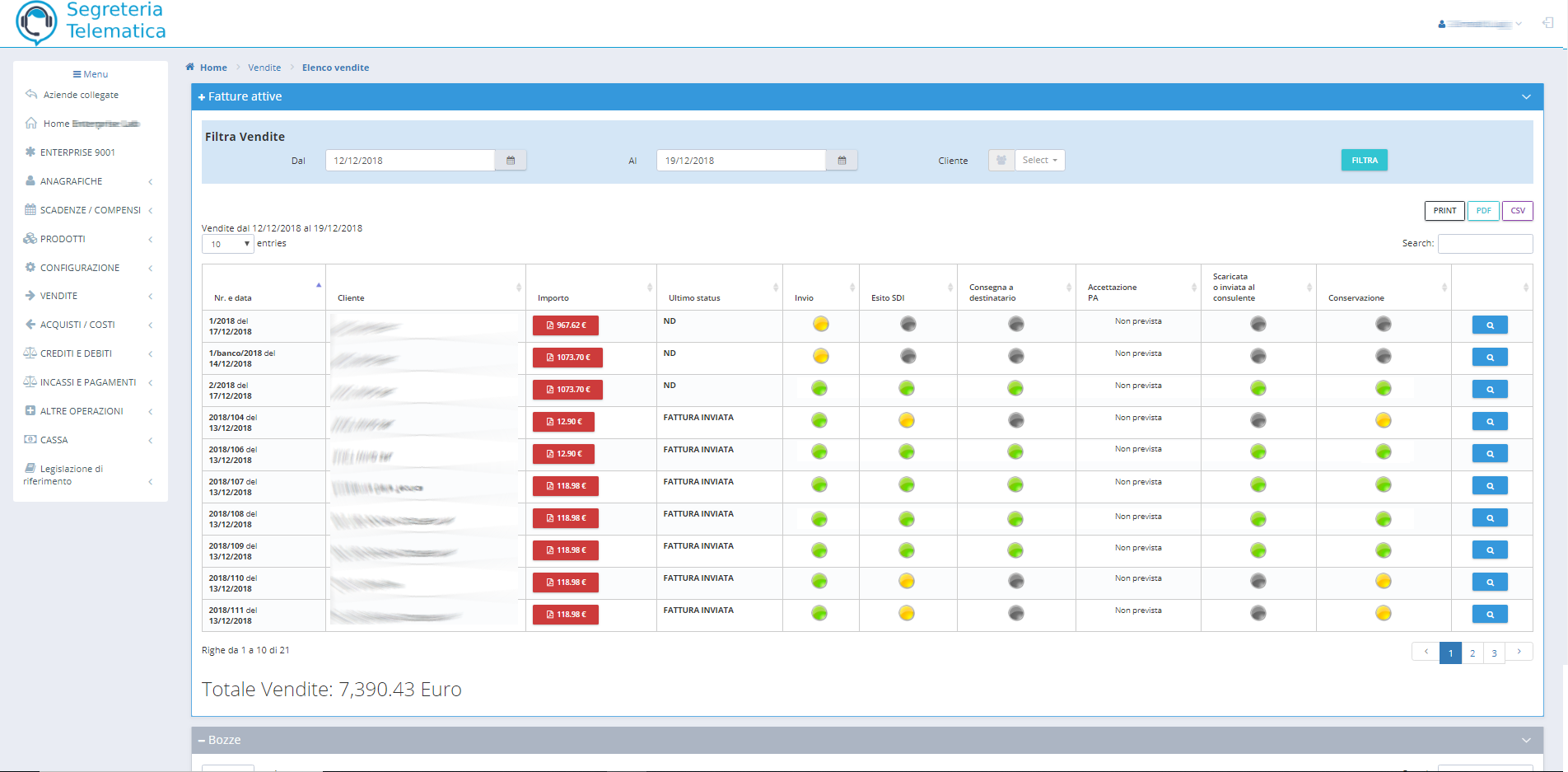Sort the table by Importo column

point(591,288)
